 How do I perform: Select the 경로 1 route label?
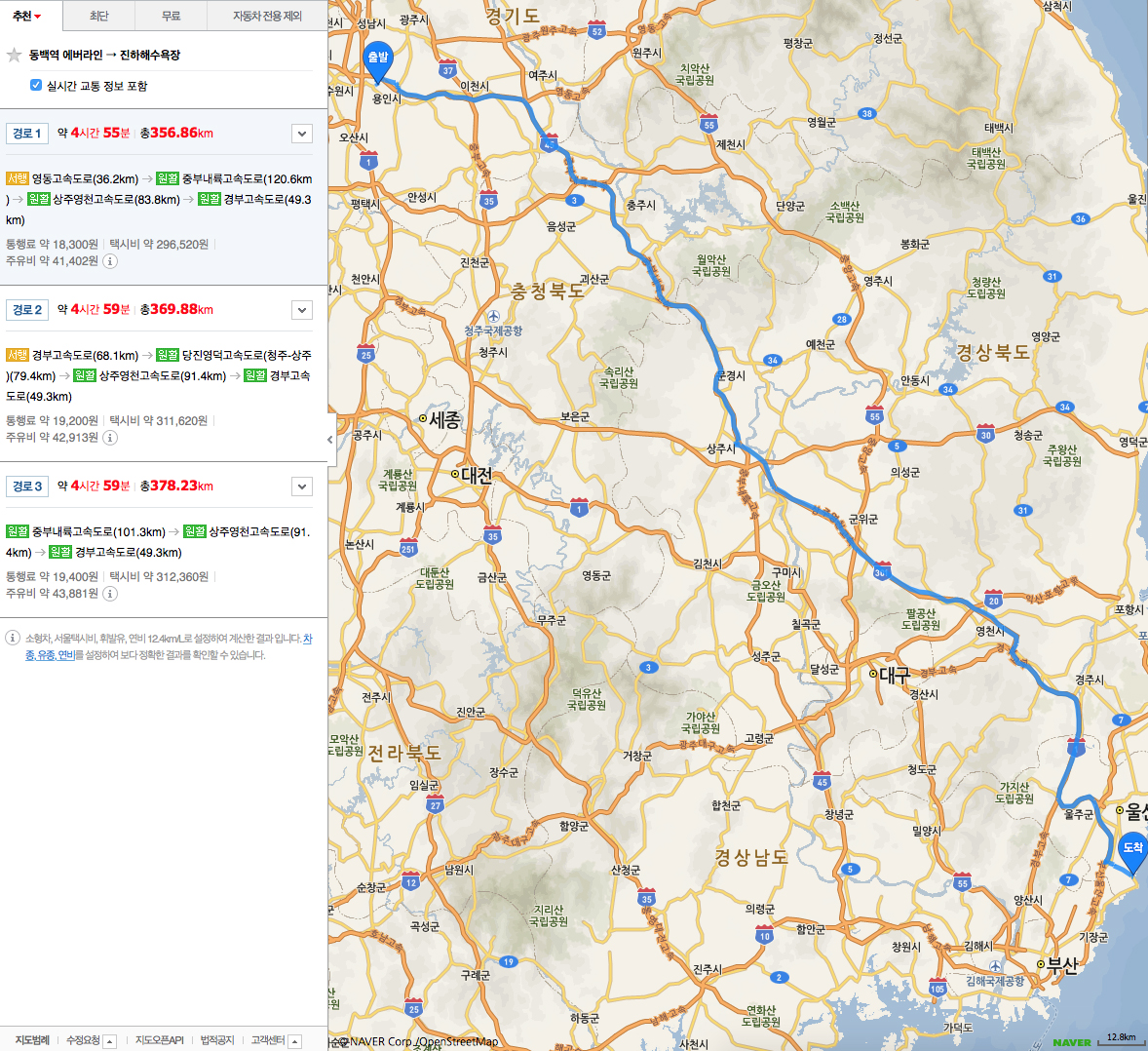tap(27, 134)
